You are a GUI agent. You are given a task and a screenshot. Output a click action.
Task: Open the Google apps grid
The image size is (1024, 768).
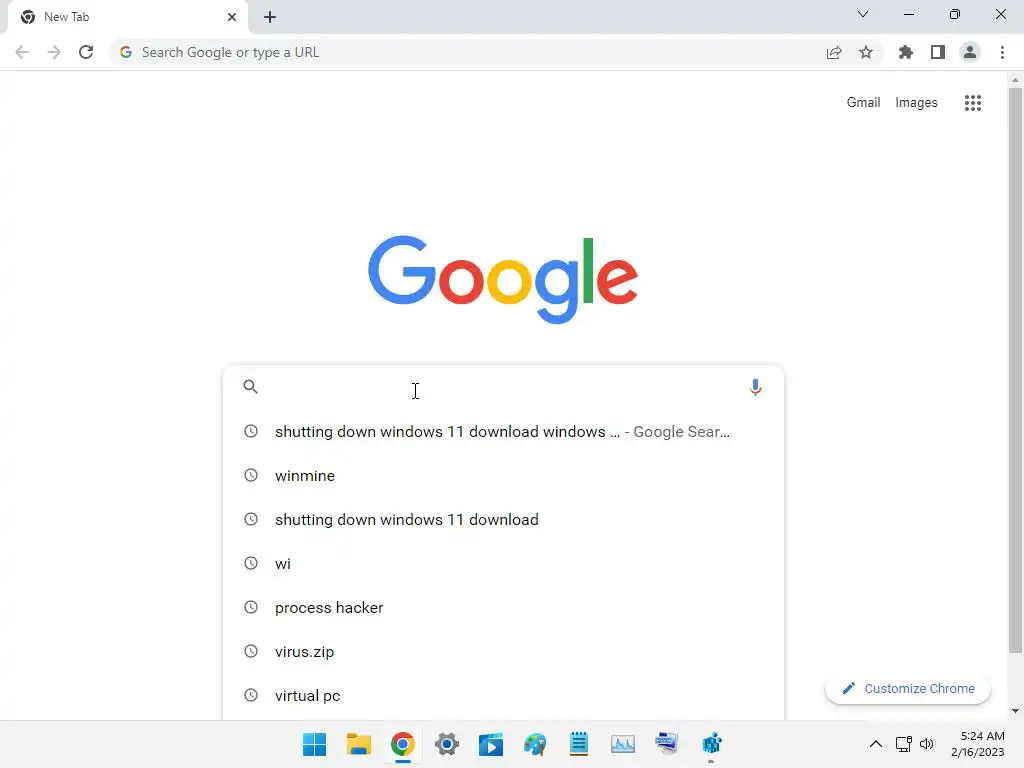pos(972,103)
